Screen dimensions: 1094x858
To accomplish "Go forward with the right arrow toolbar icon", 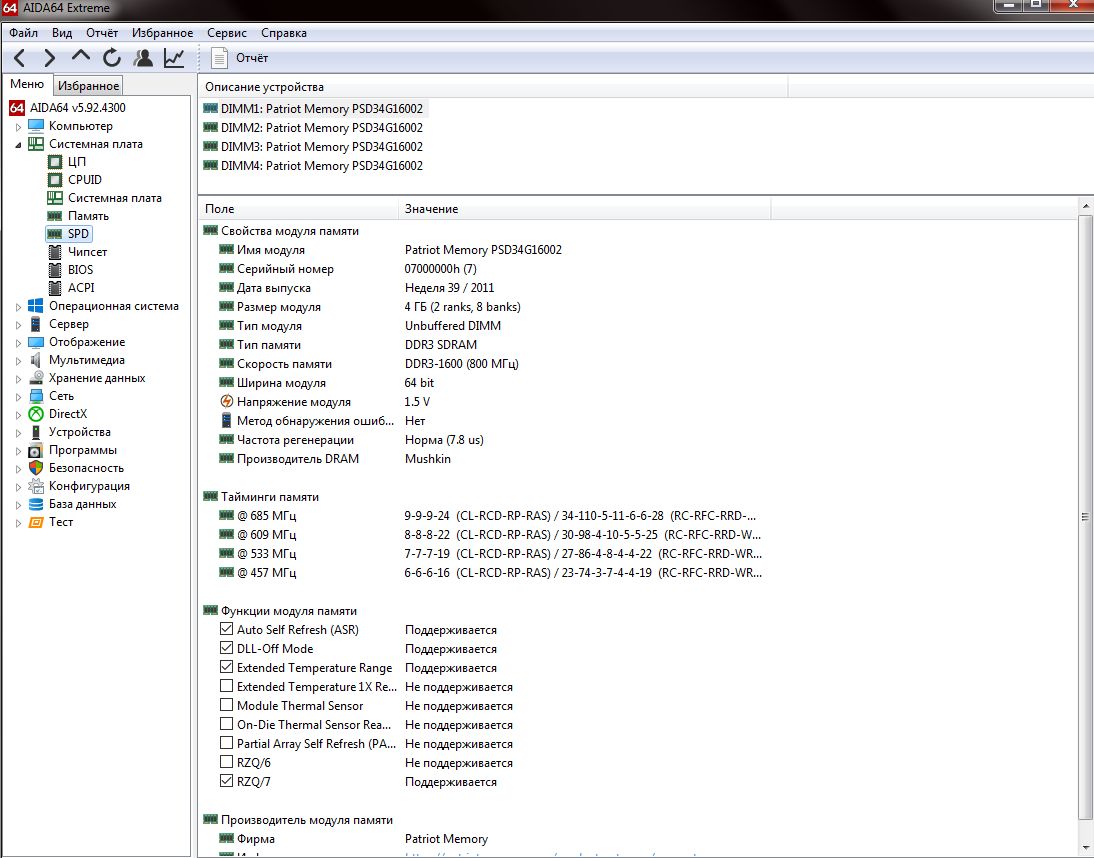I will click(50, 58).
